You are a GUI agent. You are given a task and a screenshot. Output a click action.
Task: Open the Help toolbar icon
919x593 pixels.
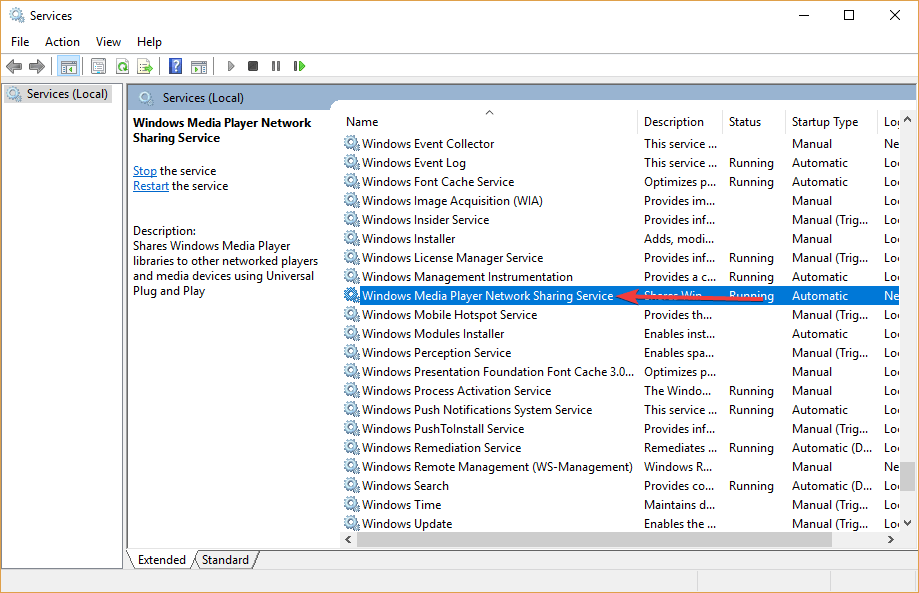(175, 66)
